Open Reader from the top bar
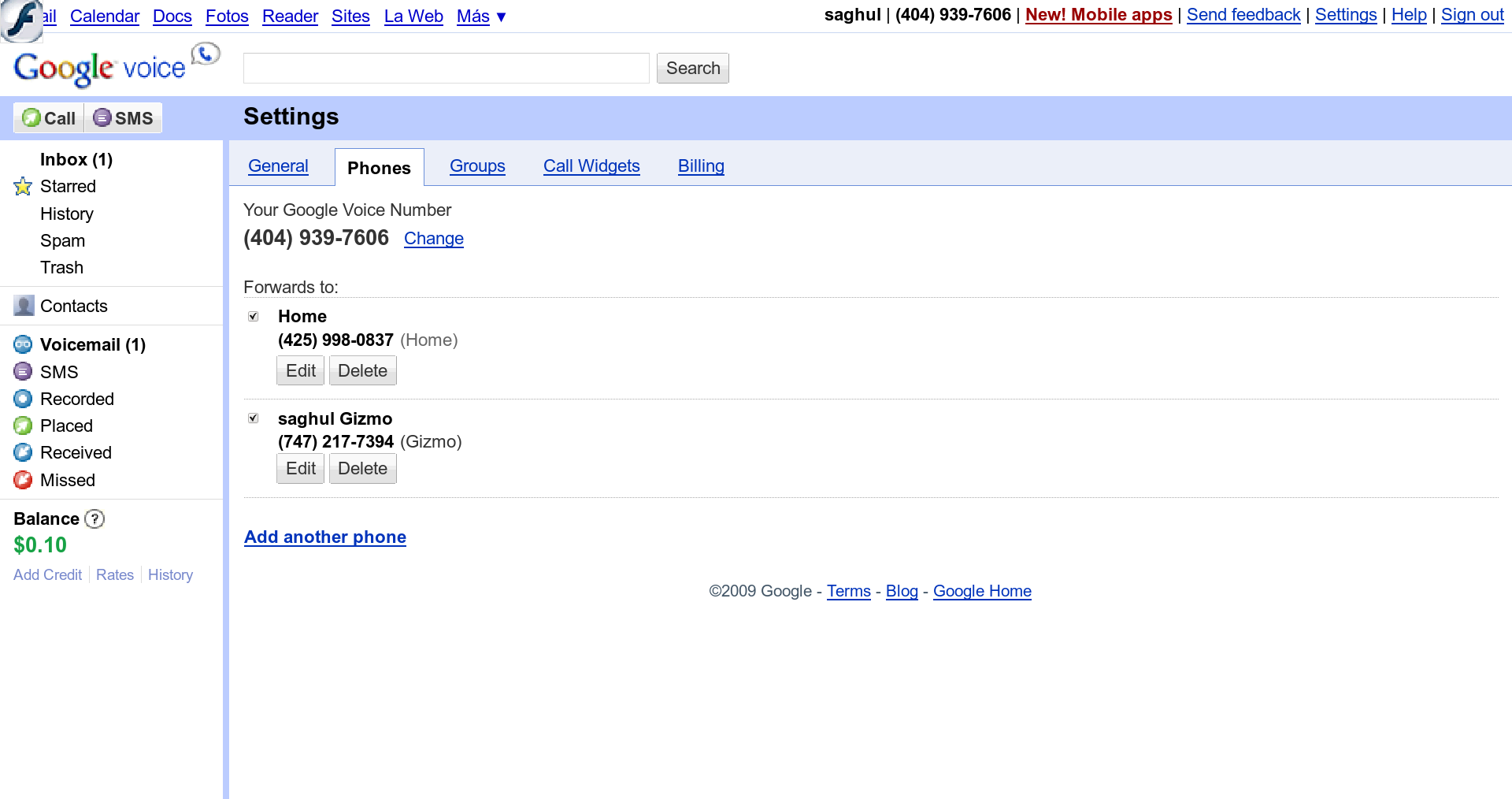Screen dimensions: 1512x799 click(x=290, y=17)
